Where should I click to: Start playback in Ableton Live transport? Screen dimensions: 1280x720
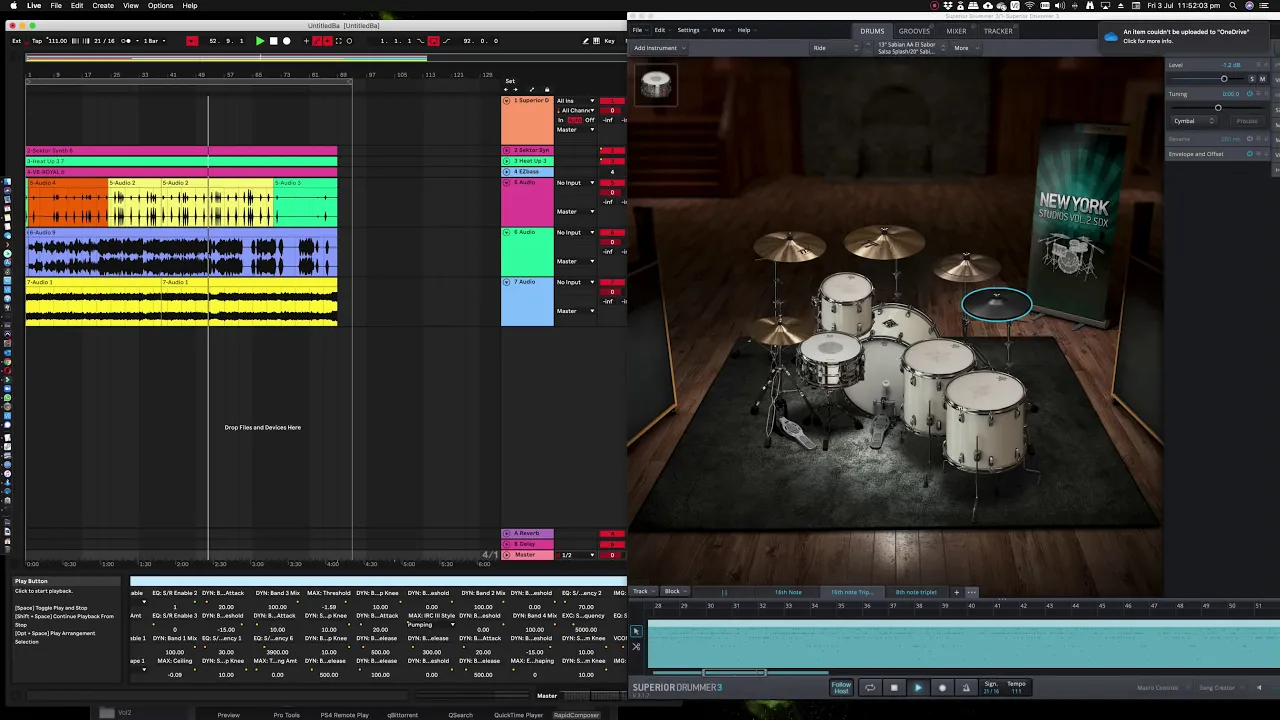coord(260,41)
